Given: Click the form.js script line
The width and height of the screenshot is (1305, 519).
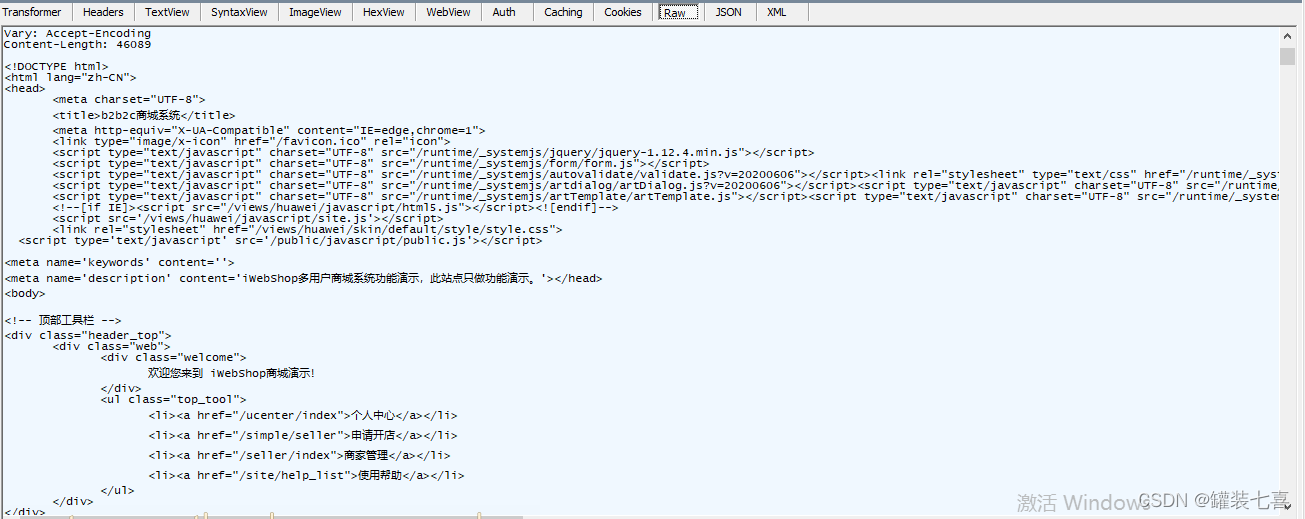Looking at the screenshot, I should 380,163.
